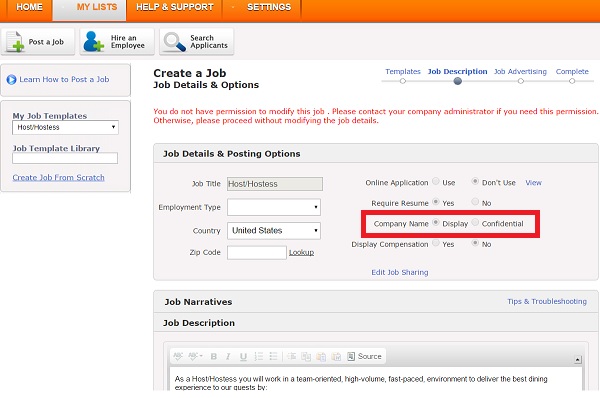Open the HOME tab
The width and height of the screenshot is (600, 398).
pos(29,7)
